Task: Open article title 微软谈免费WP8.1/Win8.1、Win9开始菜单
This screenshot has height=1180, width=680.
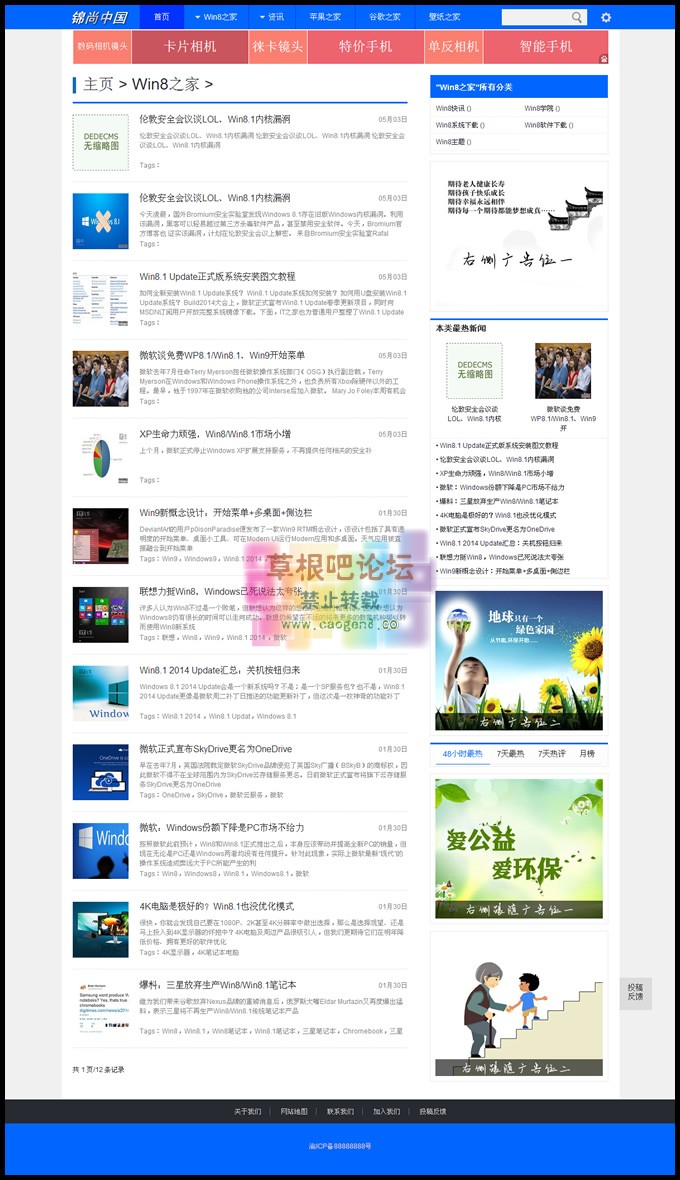Action: (222, 355)
